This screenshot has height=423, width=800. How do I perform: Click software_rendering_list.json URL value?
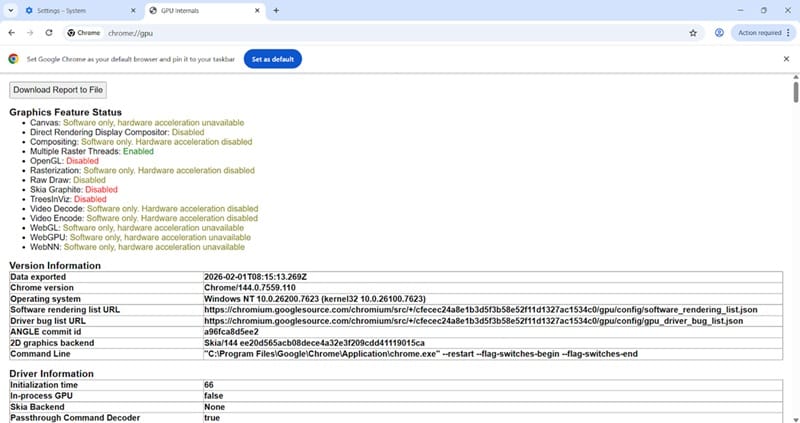coord(481,310)
